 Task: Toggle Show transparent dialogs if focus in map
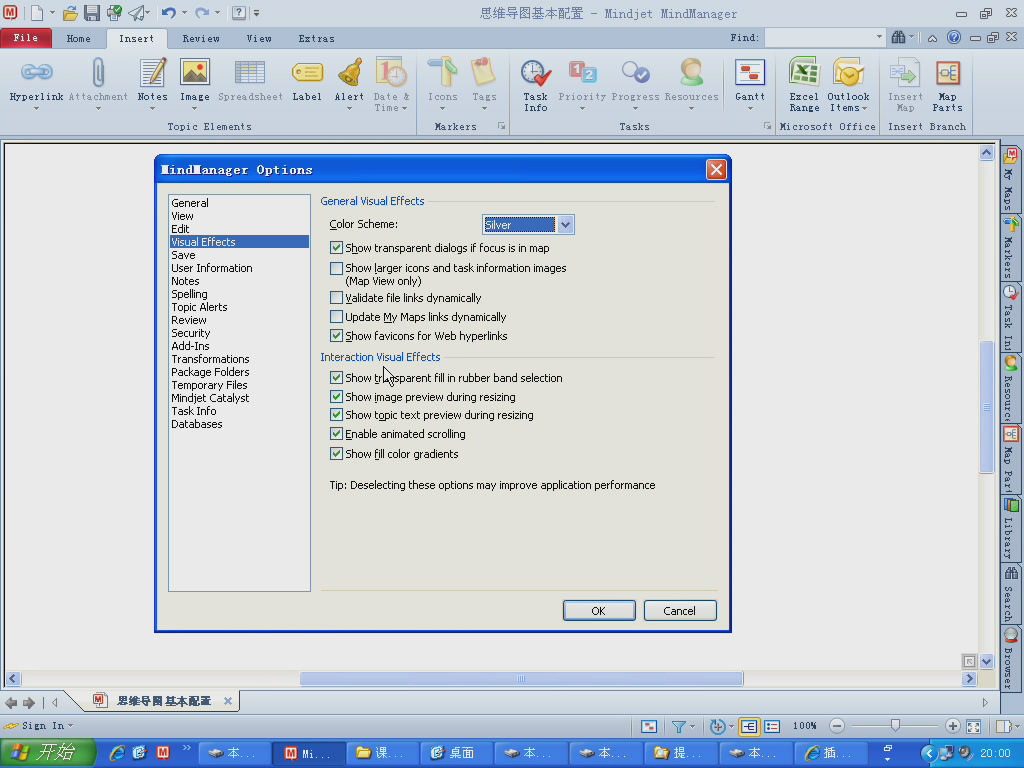coord(336,248)
